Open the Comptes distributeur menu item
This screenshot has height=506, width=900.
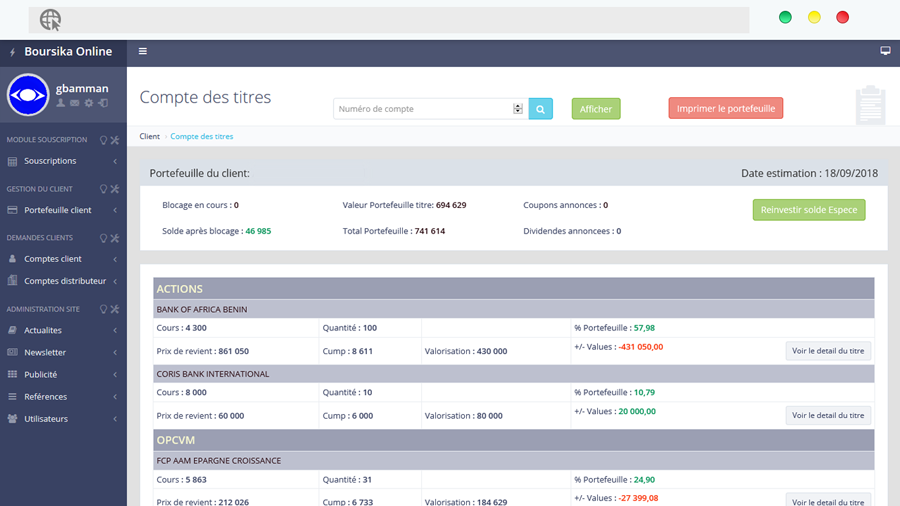coord(63,281)
